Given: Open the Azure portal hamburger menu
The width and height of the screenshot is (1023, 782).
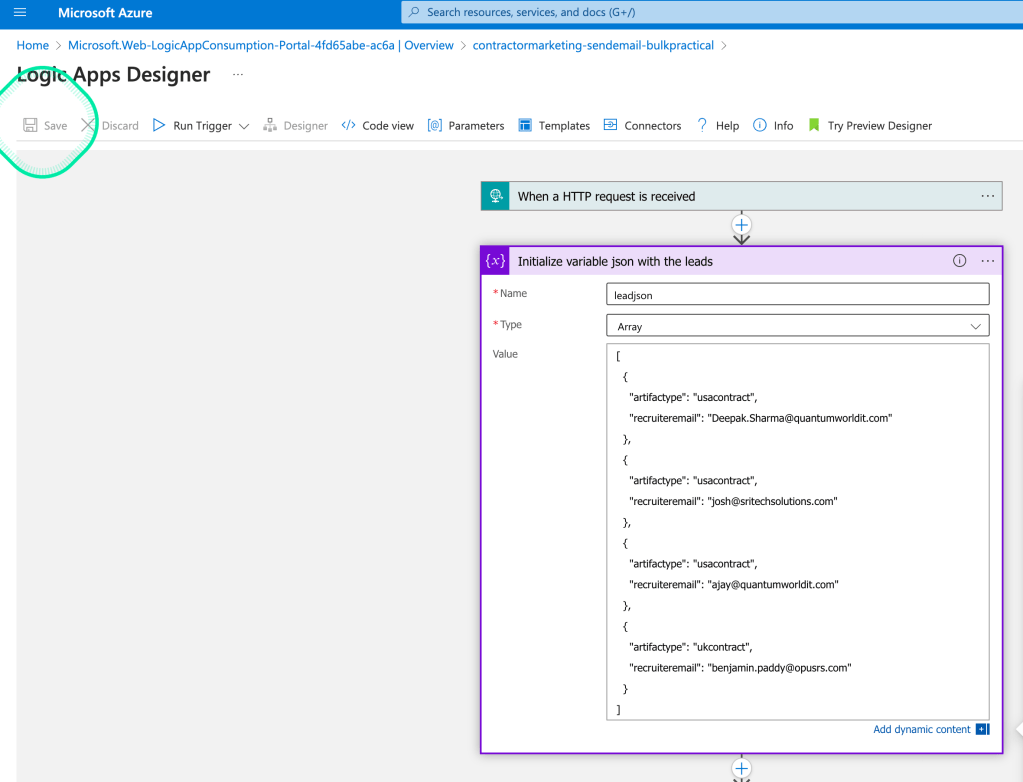Looking at the screenshot, I should click(x=20, y=12).
